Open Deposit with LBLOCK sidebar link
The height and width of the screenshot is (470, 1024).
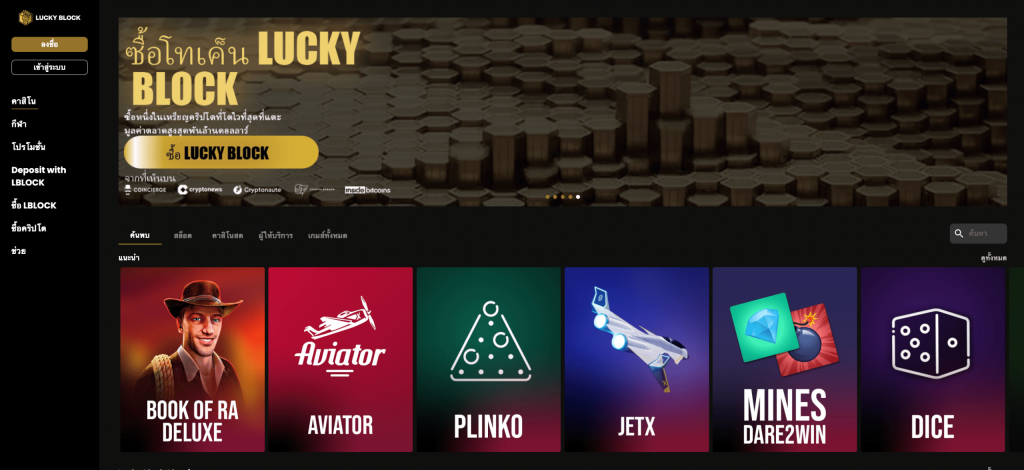click(x=39, y=176)
